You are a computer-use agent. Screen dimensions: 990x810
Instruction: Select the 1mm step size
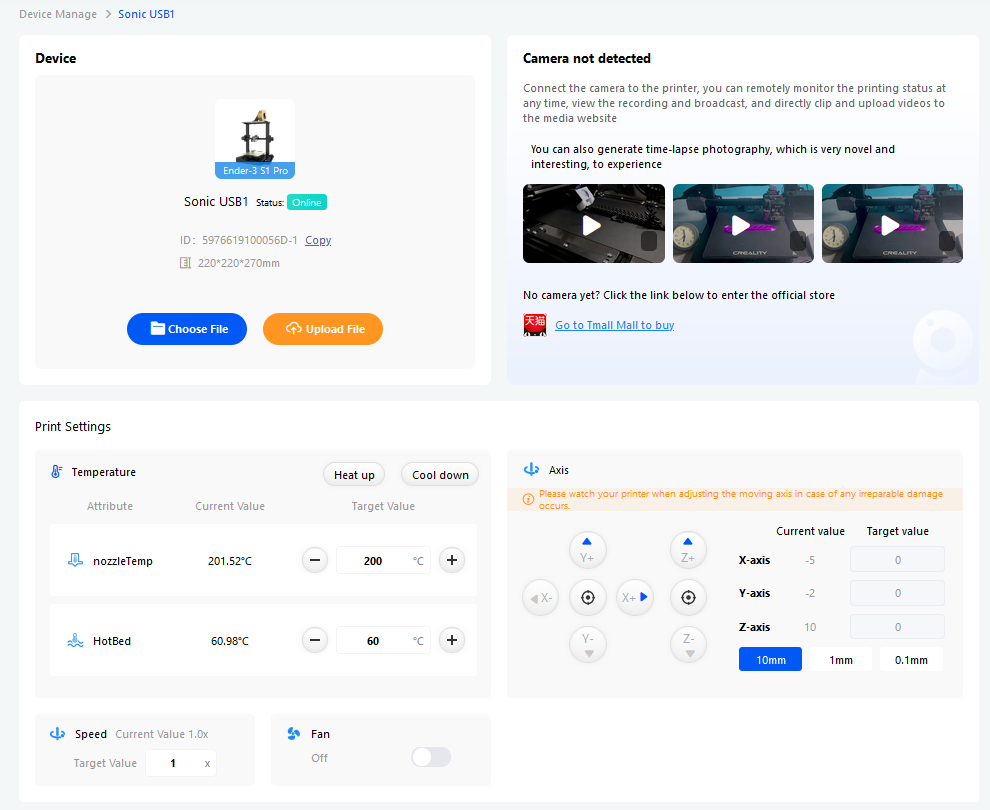[x=841, y=659]
